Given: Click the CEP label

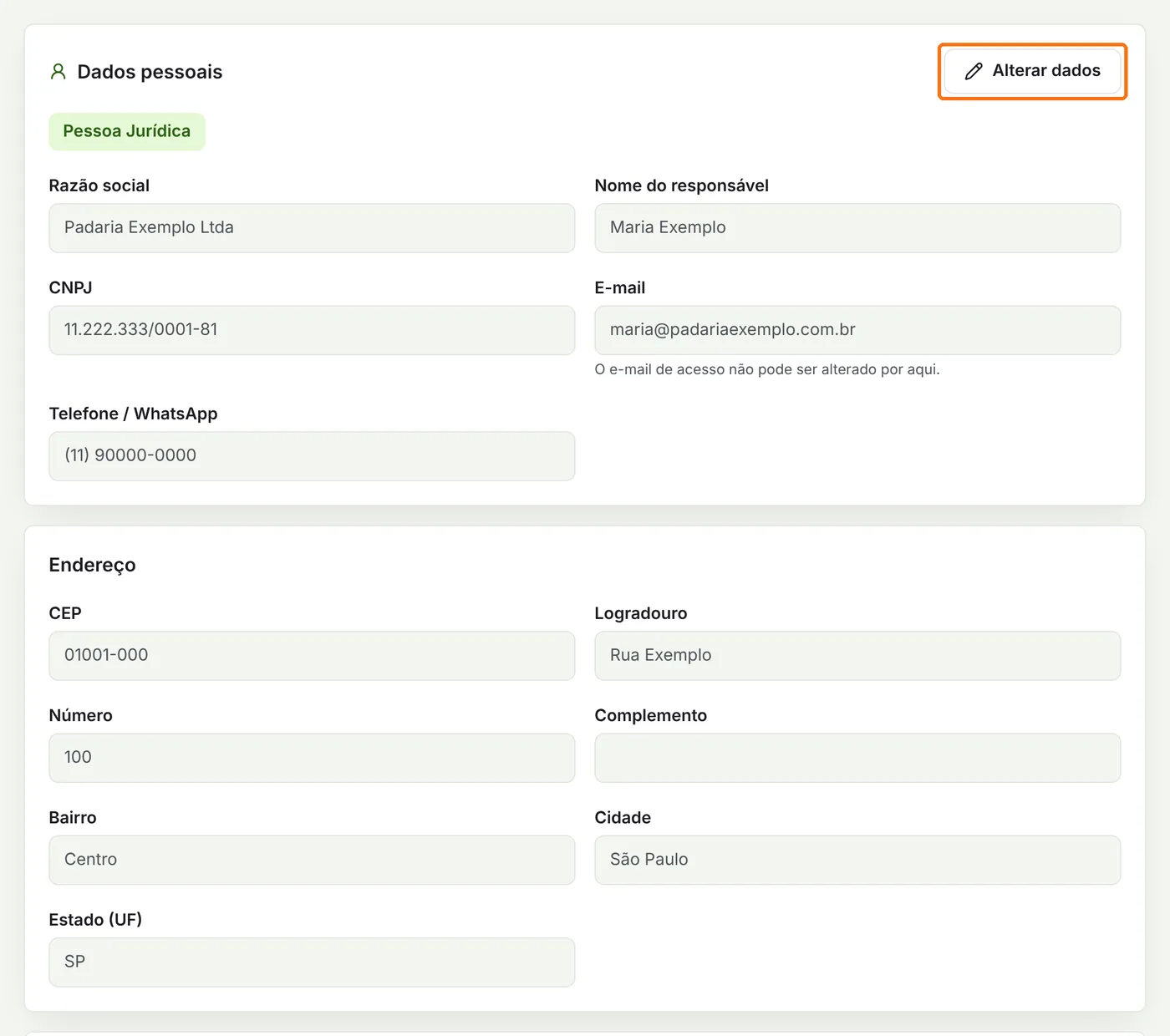Looking at the screenshot, I should pyautogui.click(x=65, y=613).
